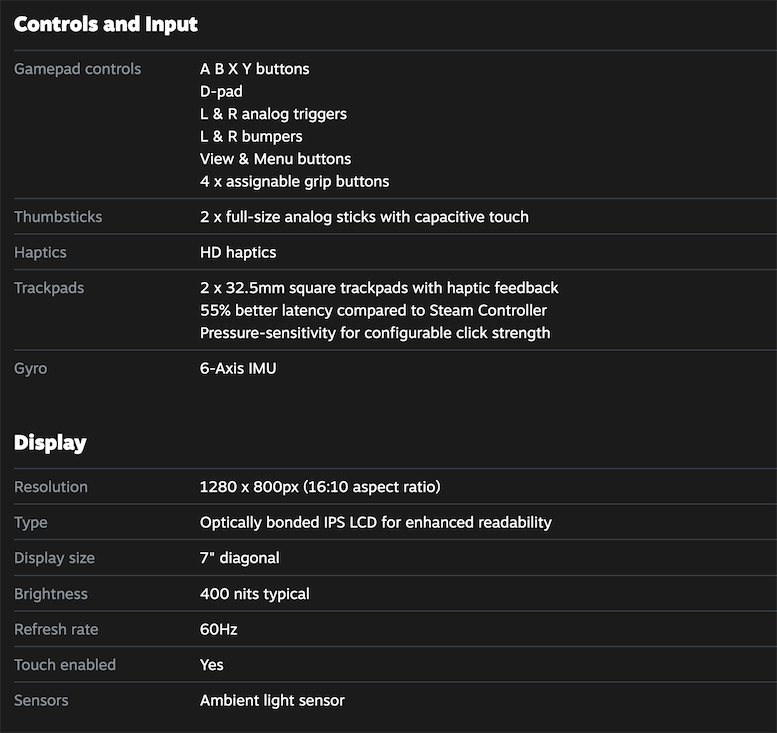Select the Gamepad controls label

pos(77,69)
